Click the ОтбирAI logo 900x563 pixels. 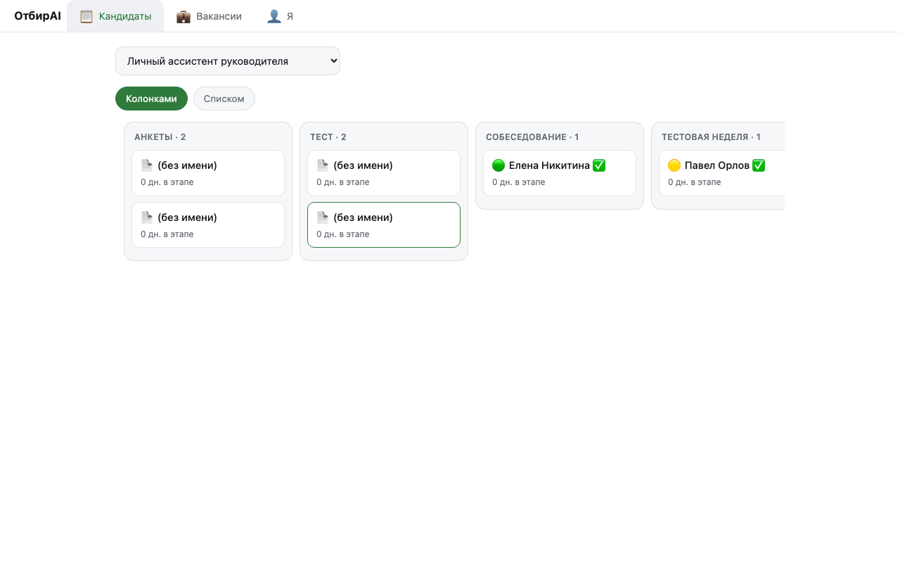coord(37,16)
